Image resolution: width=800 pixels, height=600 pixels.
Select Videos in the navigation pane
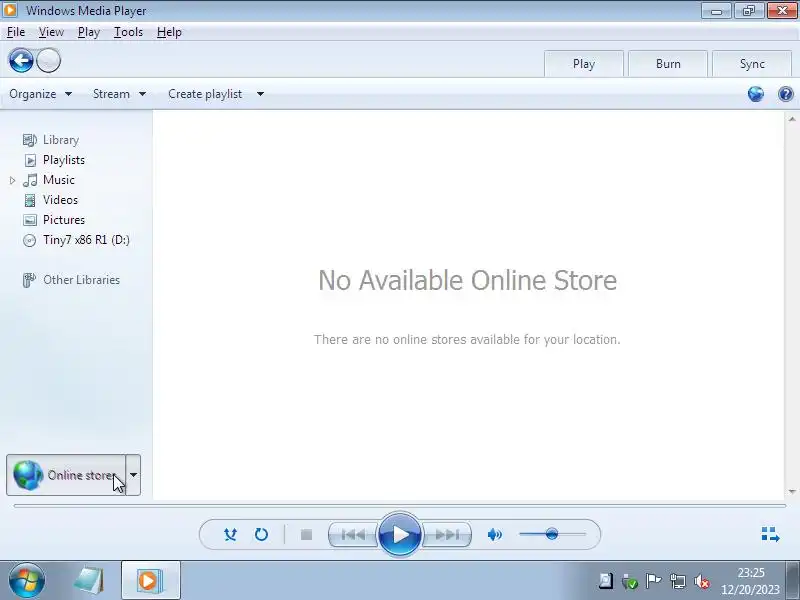click(60, 200)
